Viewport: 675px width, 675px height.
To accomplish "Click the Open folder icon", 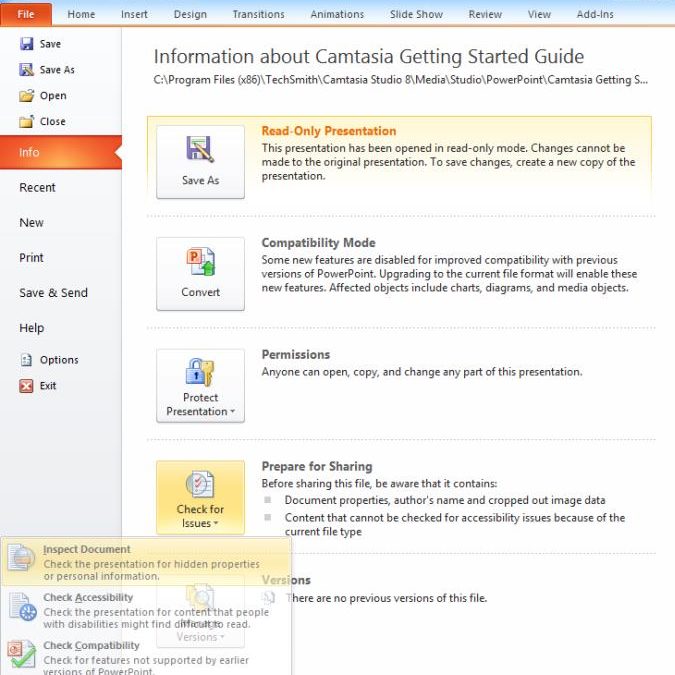I will tap(27, 96).
